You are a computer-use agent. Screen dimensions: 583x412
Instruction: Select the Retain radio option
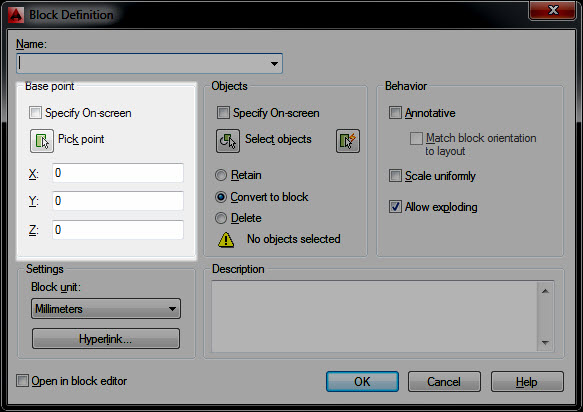pyautogui.click(x=221, y=175)
